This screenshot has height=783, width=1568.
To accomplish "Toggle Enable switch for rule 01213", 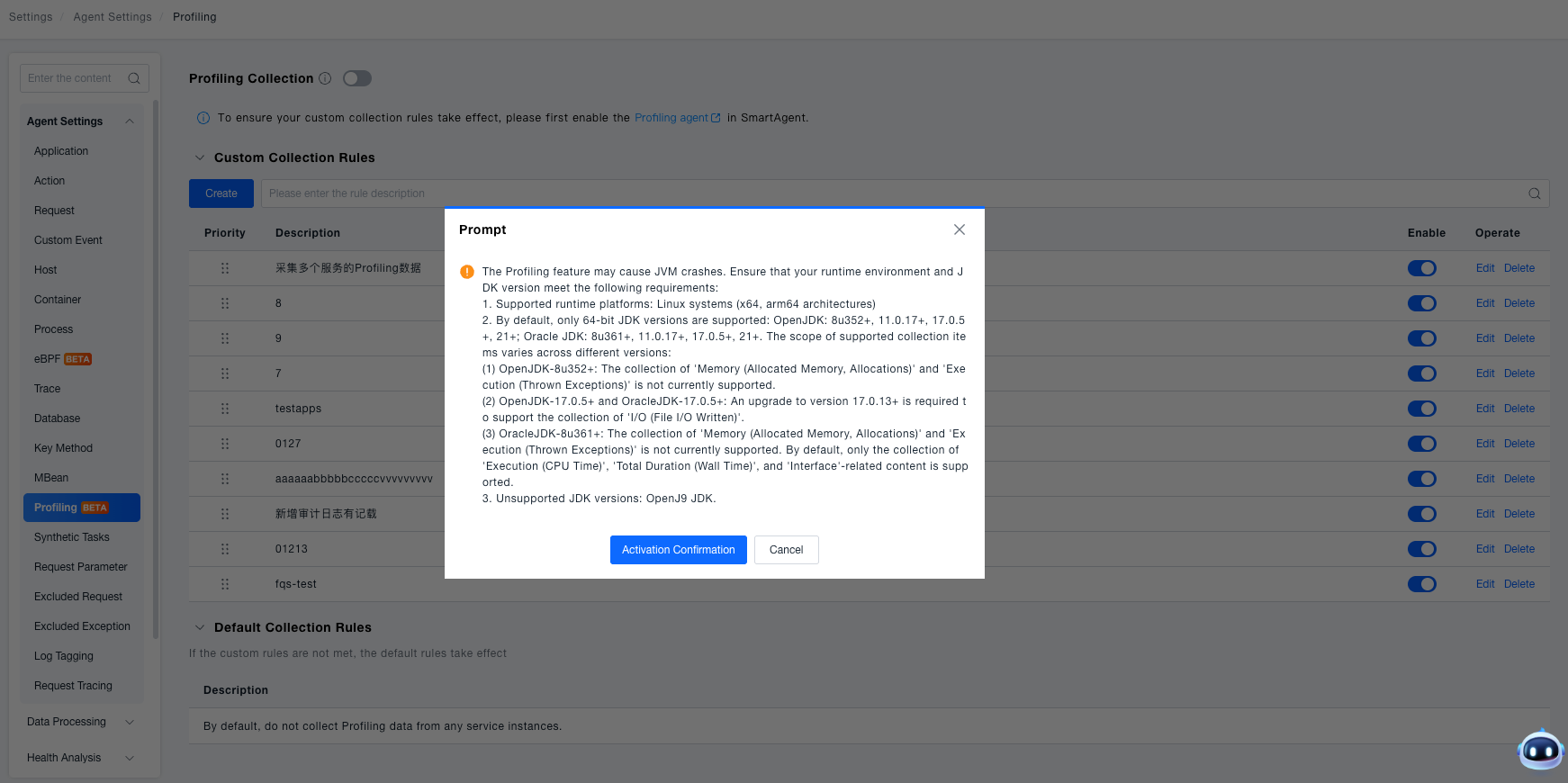I will click(x=1422, y=549).
